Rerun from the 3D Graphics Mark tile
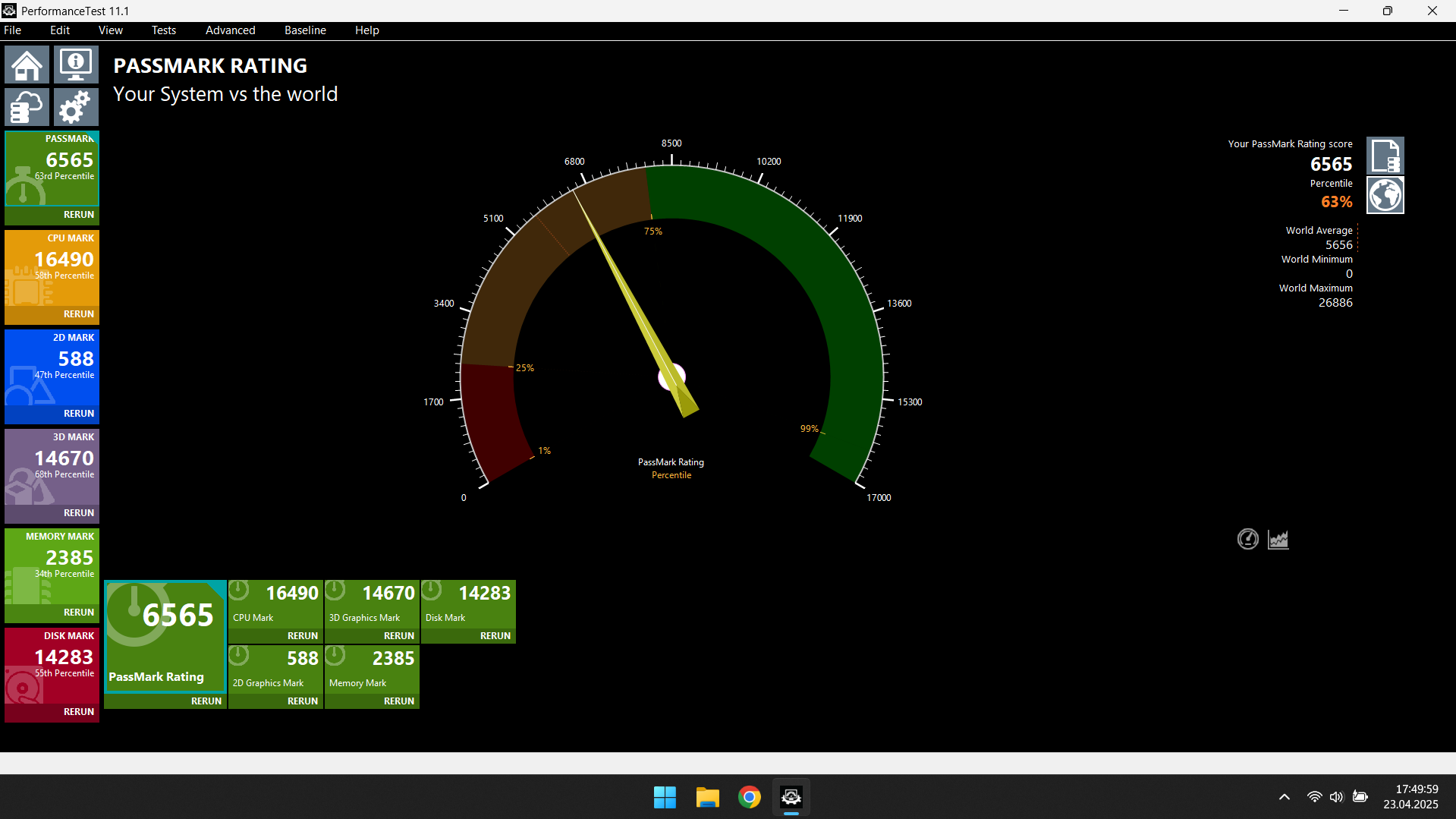This screenshot has width=1456, height=819. coord(399,636)
